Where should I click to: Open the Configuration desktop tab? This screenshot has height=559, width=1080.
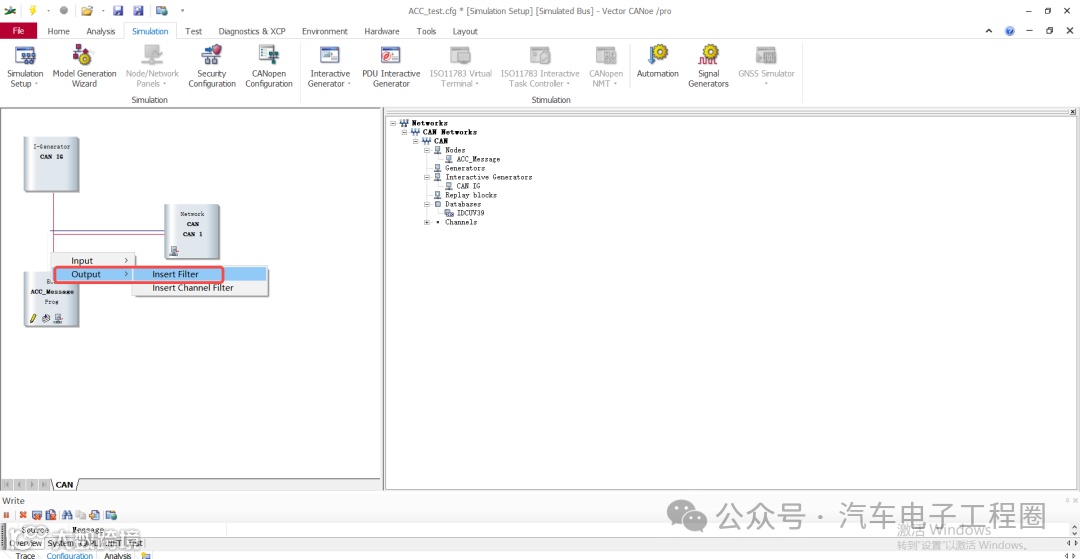click(70, 556)
